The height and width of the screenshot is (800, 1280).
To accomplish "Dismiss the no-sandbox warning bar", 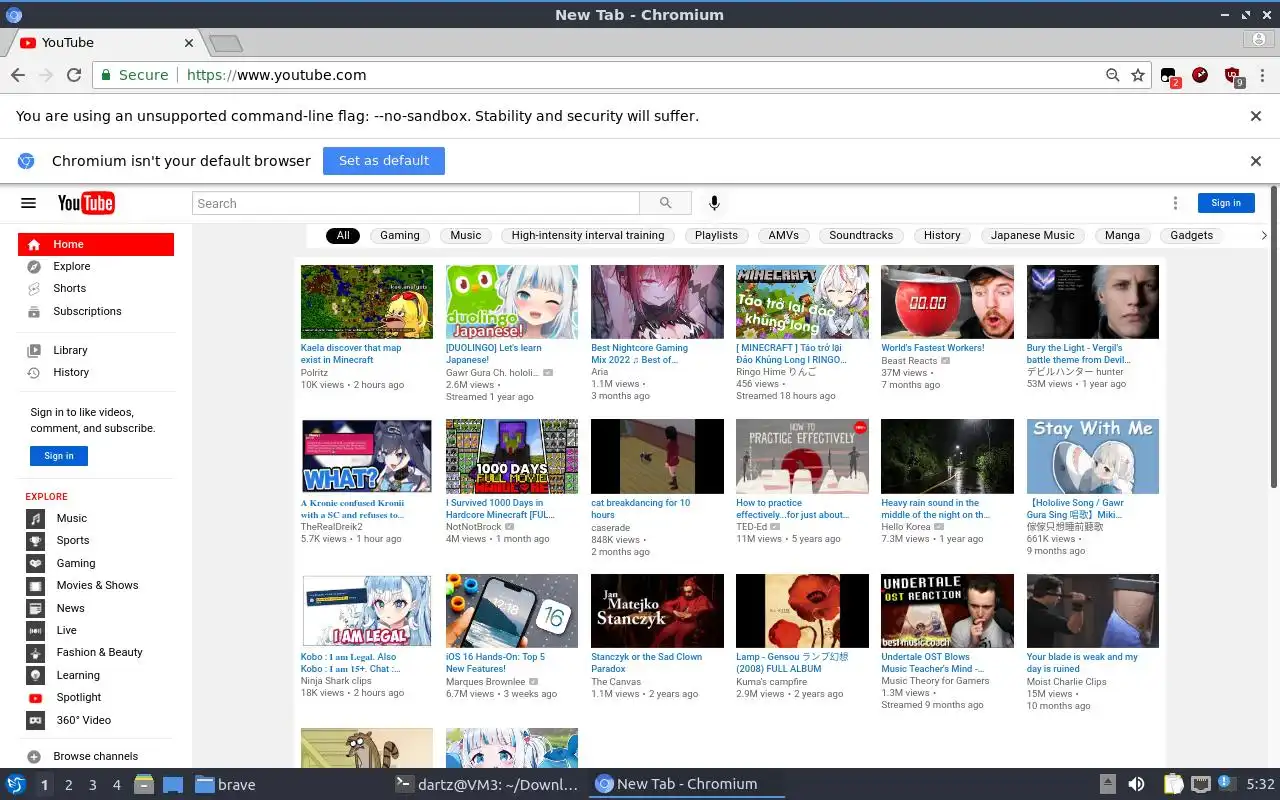I will click(1256, 116).
